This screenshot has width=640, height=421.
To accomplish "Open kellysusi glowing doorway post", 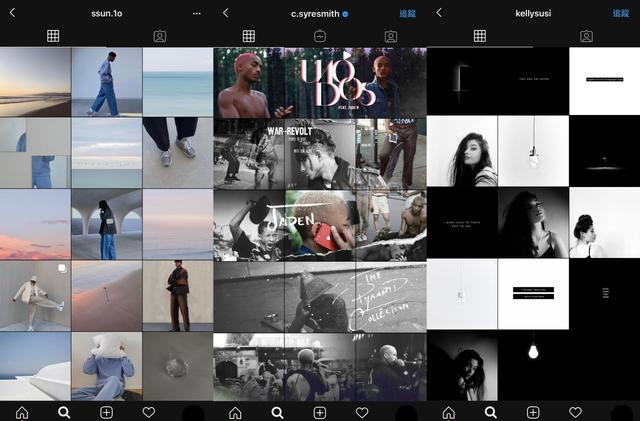I will (x=462, y=81).
